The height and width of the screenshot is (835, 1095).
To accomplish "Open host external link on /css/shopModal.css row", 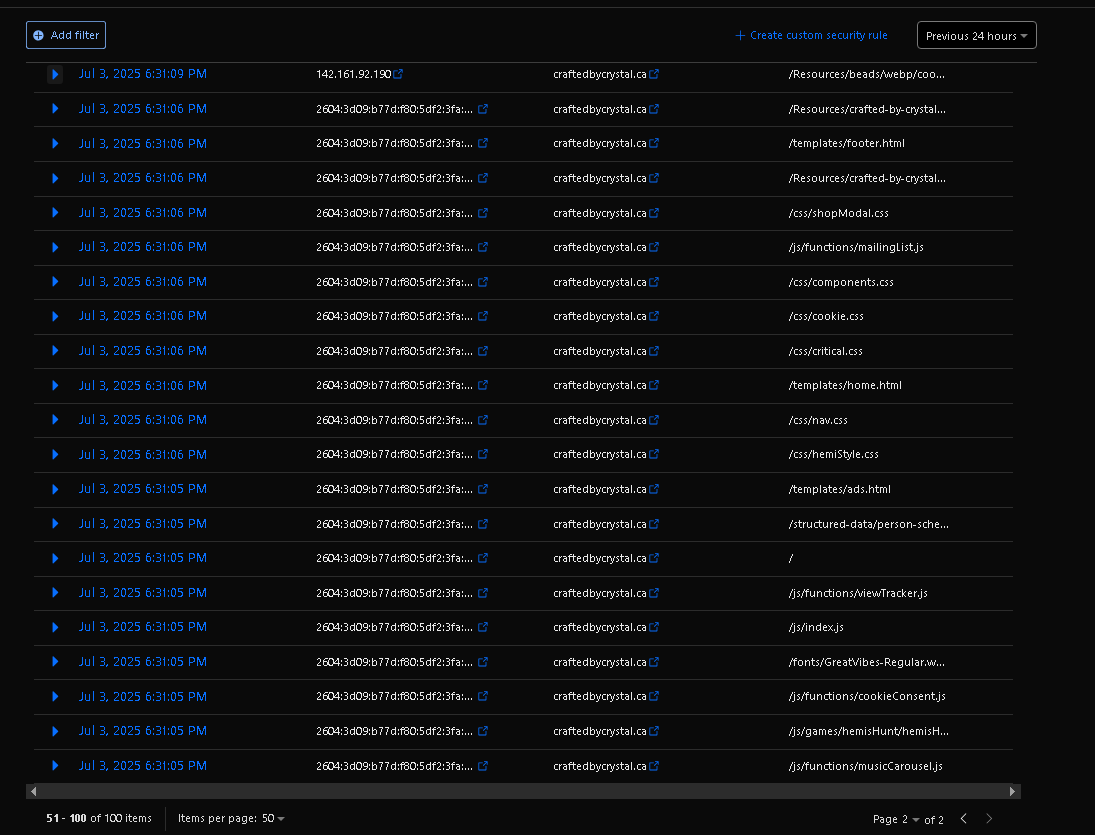I will click(654, 213).
